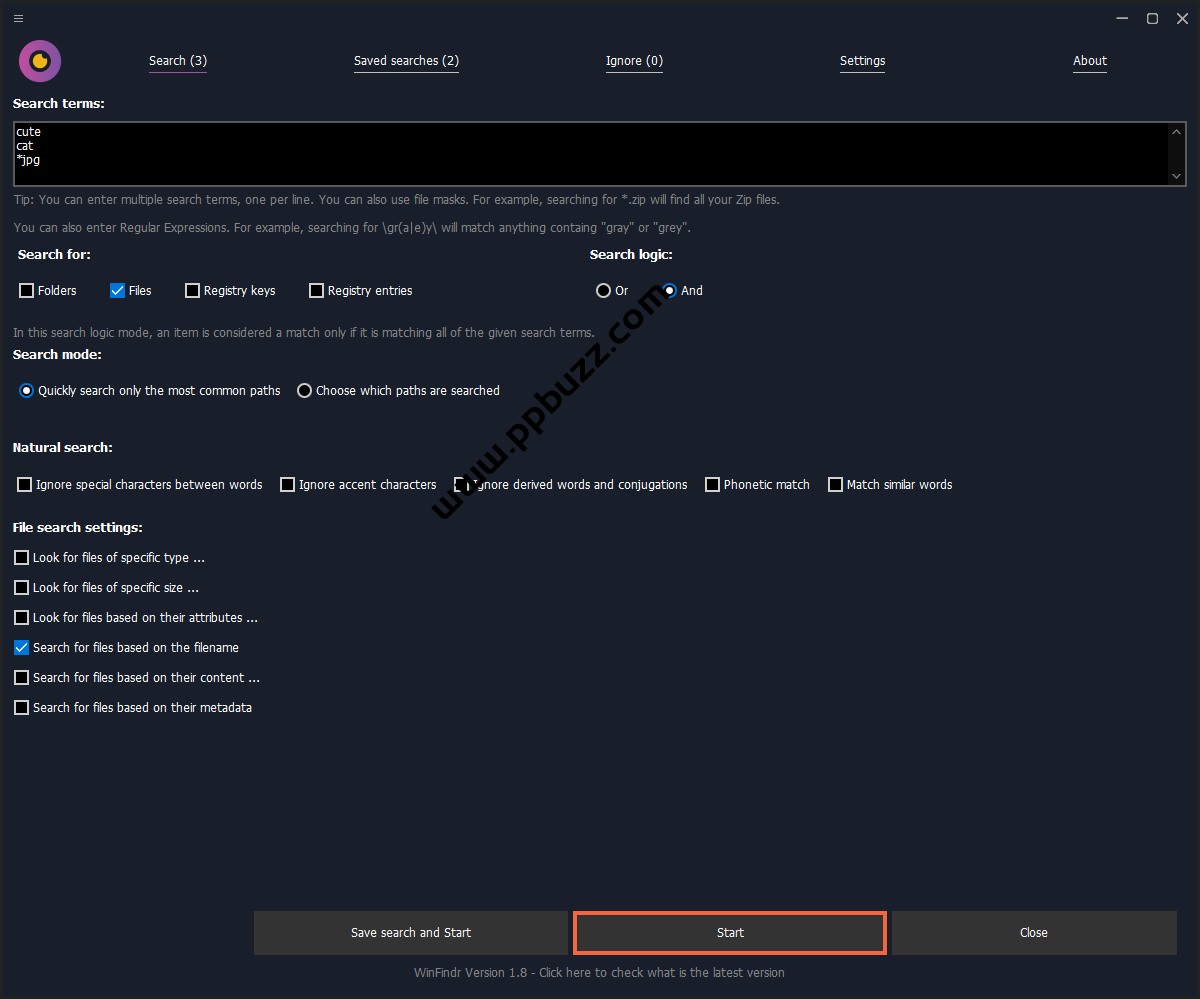
Task: Enable the Registry keys checkbox
Action: (x=193, y=291)
